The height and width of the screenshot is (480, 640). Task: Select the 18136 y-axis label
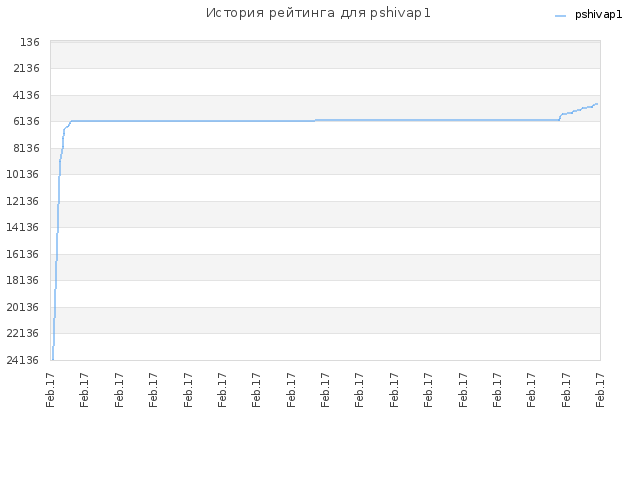coord(22,280)
